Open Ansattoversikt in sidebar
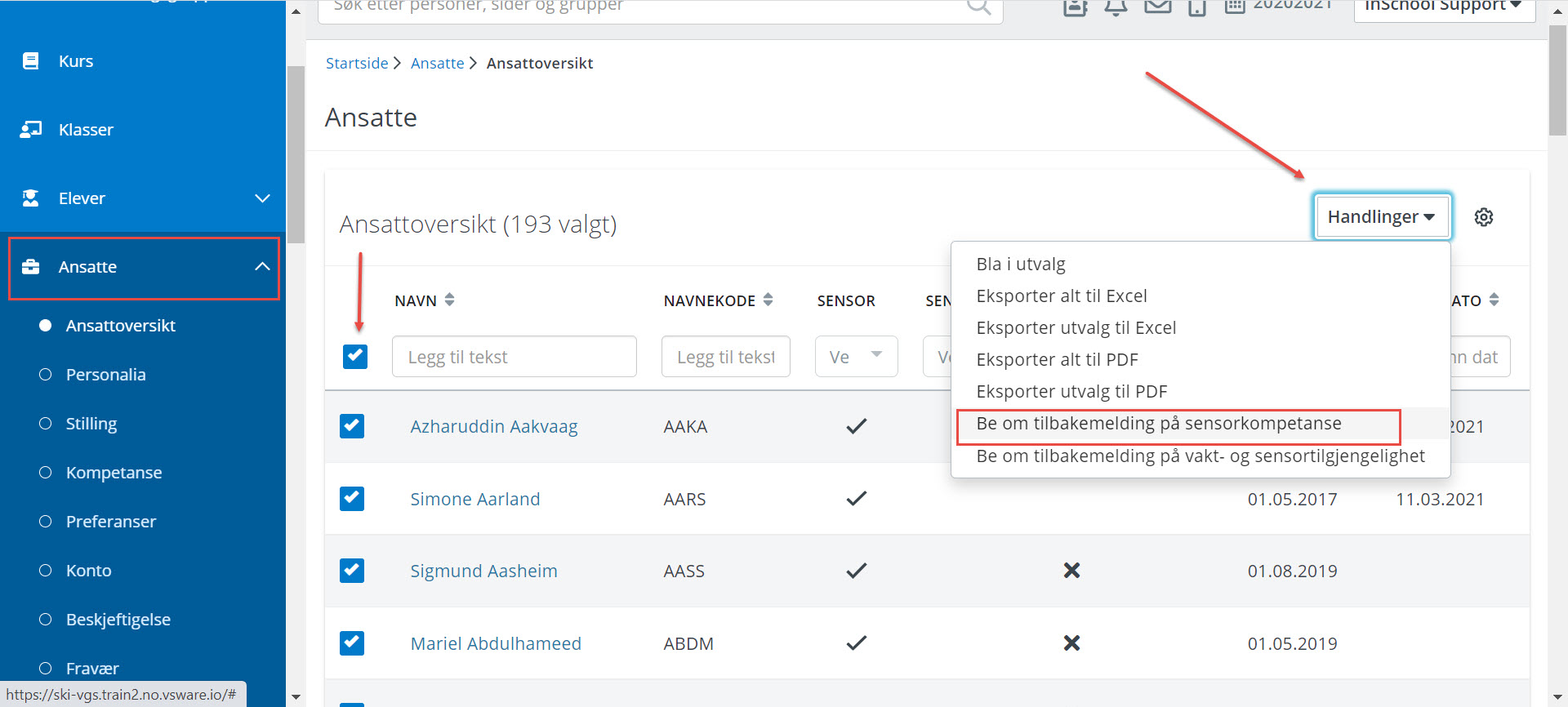This screenshot has width=1568, height=707. click(x=121, y=325)
